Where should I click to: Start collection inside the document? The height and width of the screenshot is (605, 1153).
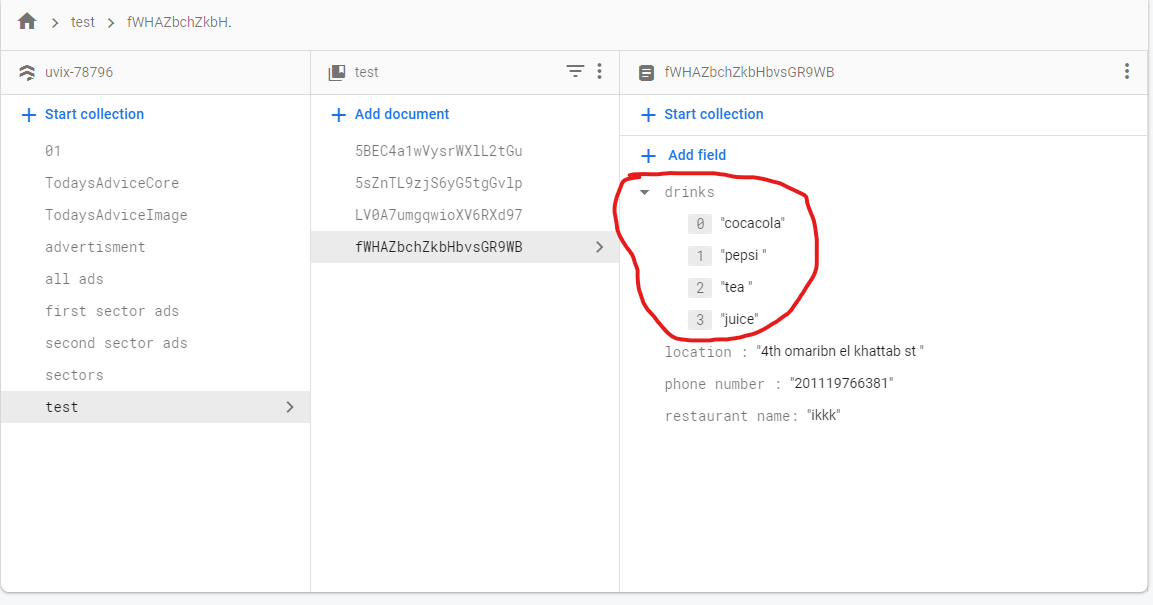(x=702, y=114)
